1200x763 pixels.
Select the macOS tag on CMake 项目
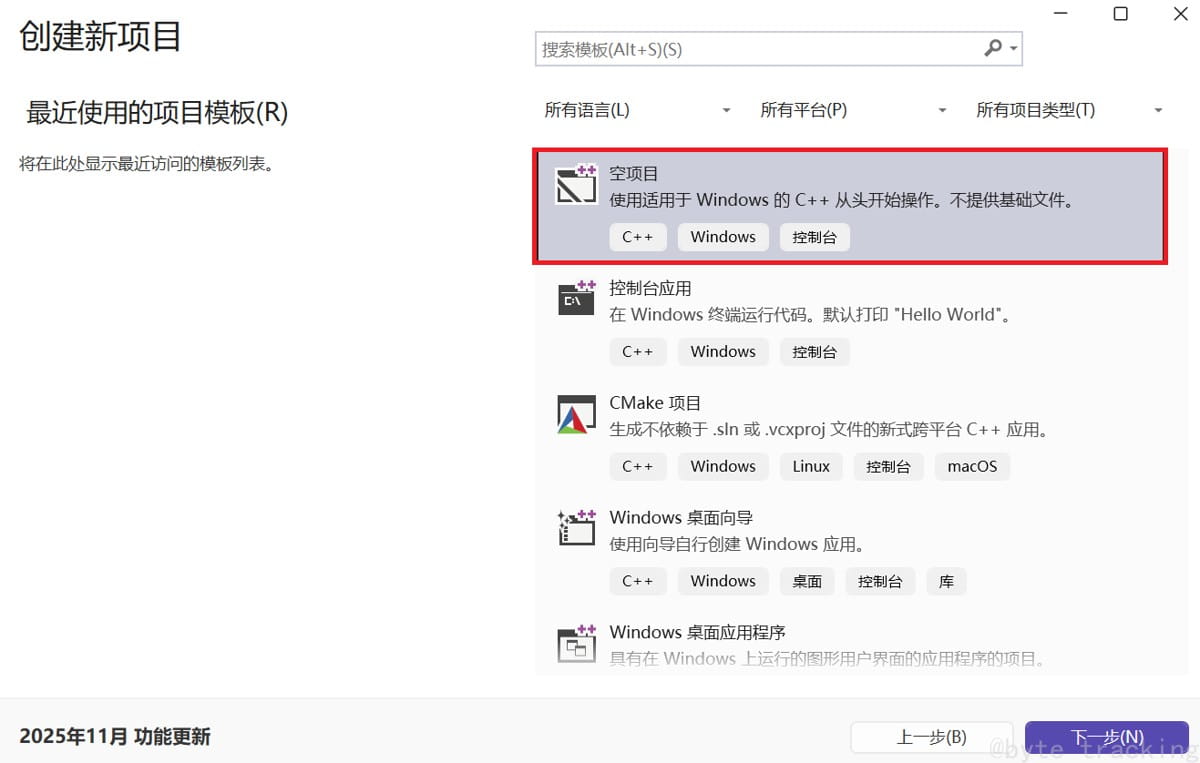(972, 466)
